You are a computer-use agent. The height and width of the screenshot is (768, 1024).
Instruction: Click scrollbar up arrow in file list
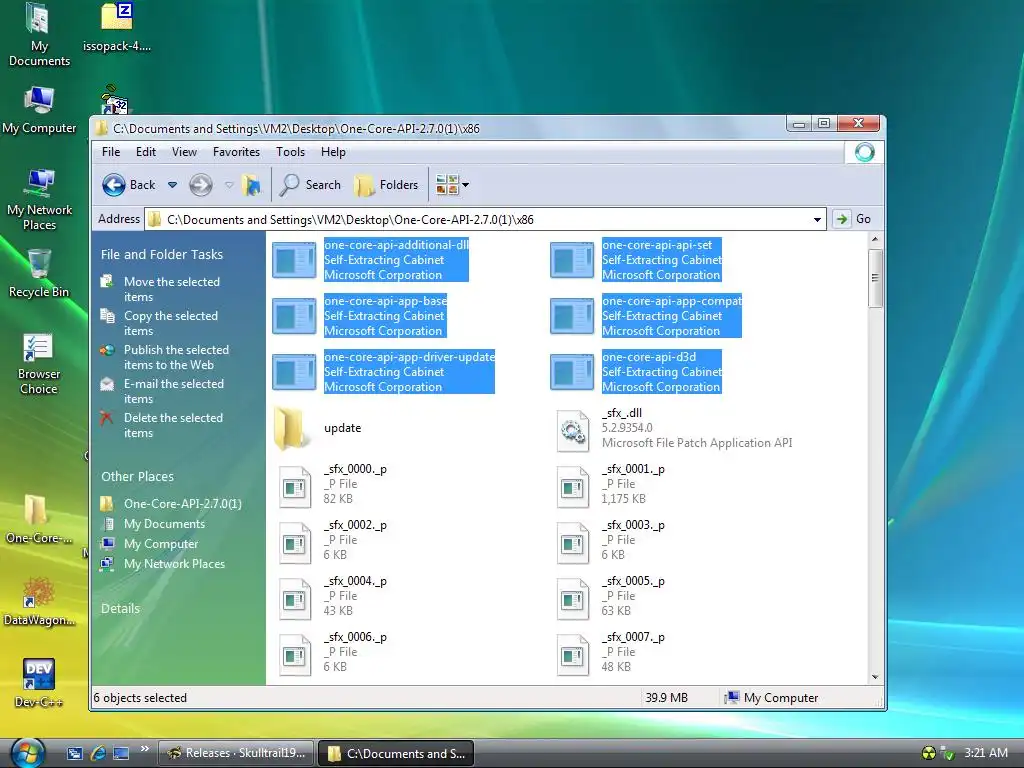pyautogui.click(x=876, y=240)
